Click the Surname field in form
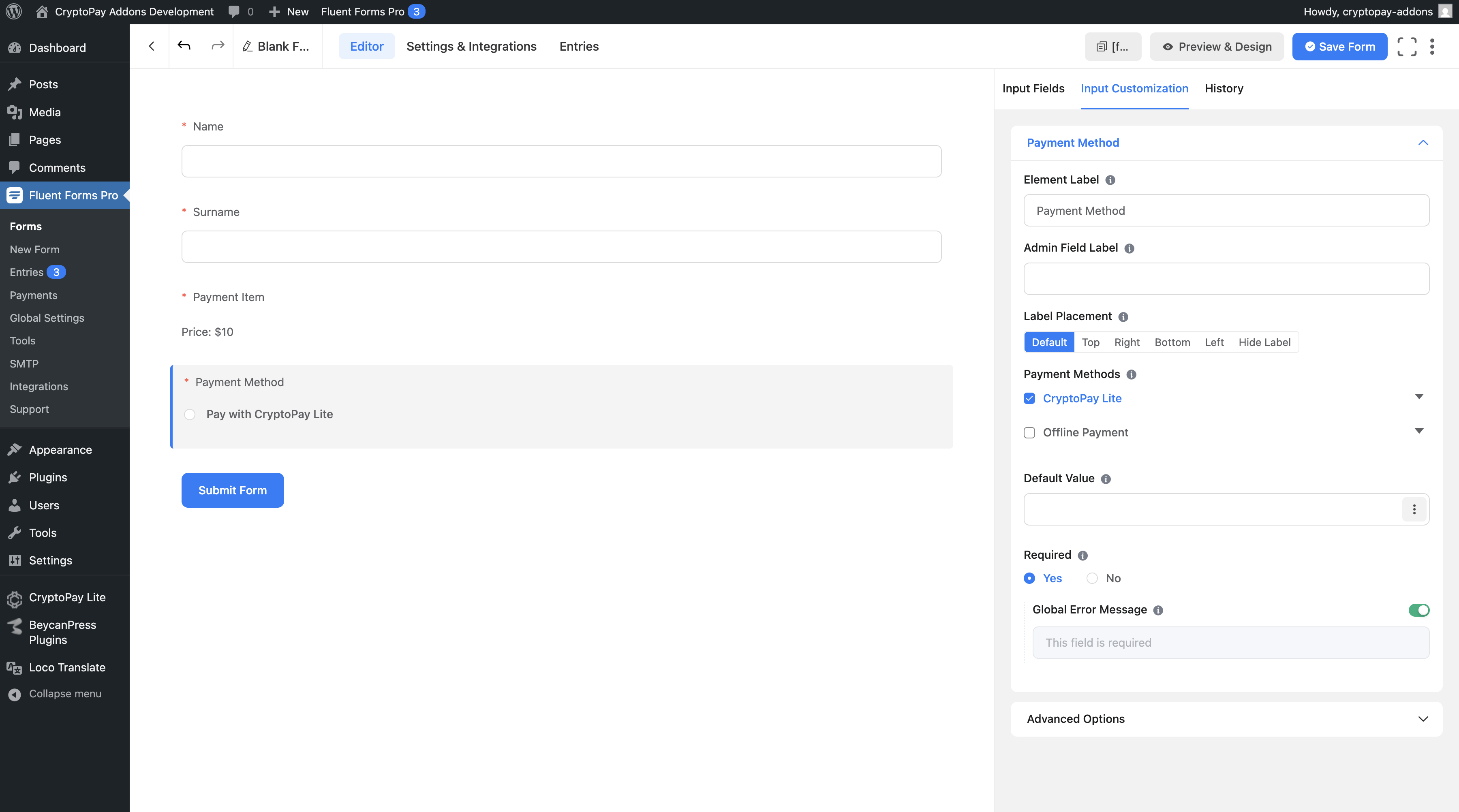Screen dimensions: 1459x812 click(561, 247)
